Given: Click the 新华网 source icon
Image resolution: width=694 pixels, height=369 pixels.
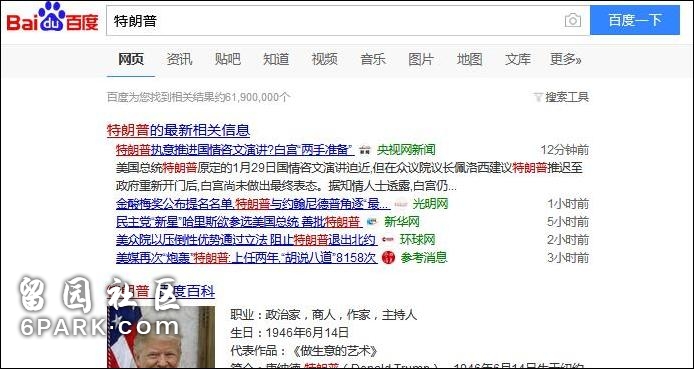Looking at the screenshot, I should pyautogui.click(x=372, y=221).
